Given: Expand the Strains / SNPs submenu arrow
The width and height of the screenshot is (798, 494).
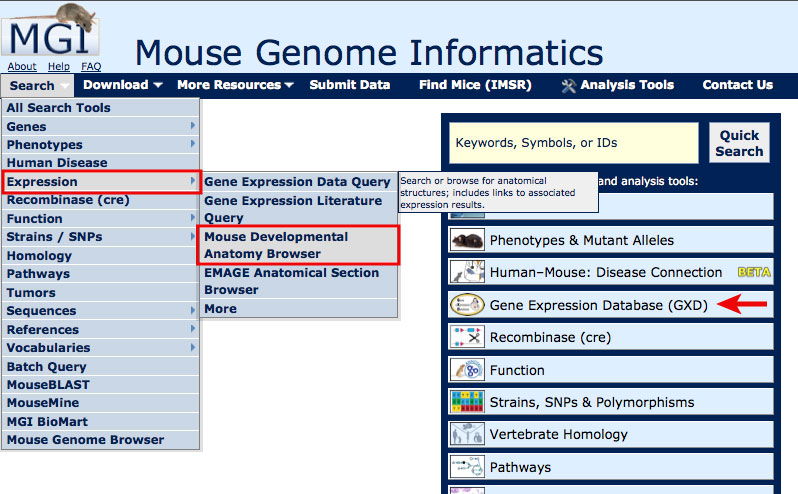Looking at the screenshot, I should 192,236.
